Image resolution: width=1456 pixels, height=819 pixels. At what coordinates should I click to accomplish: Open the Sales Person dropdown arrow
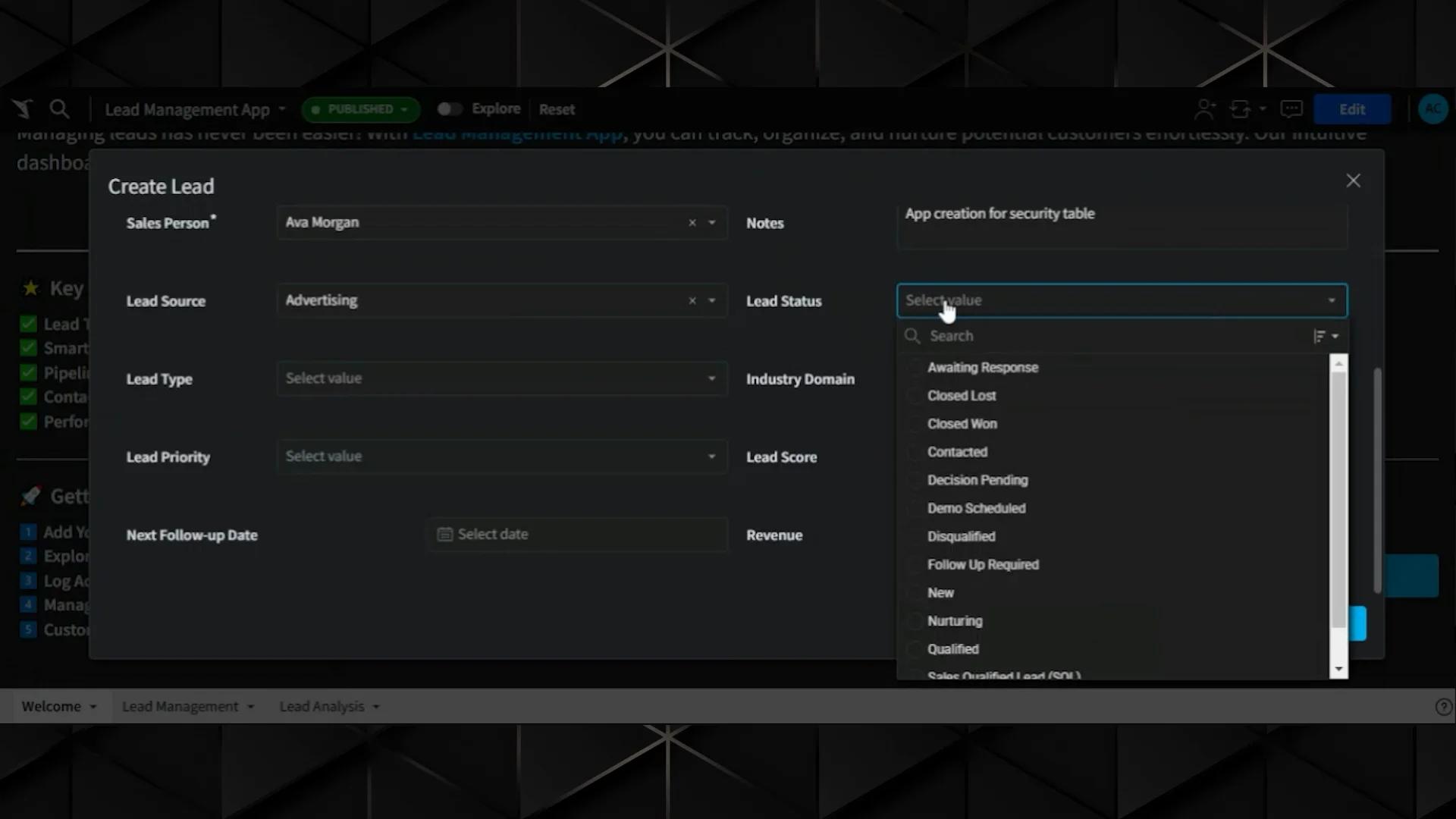[x=711, y=223]
